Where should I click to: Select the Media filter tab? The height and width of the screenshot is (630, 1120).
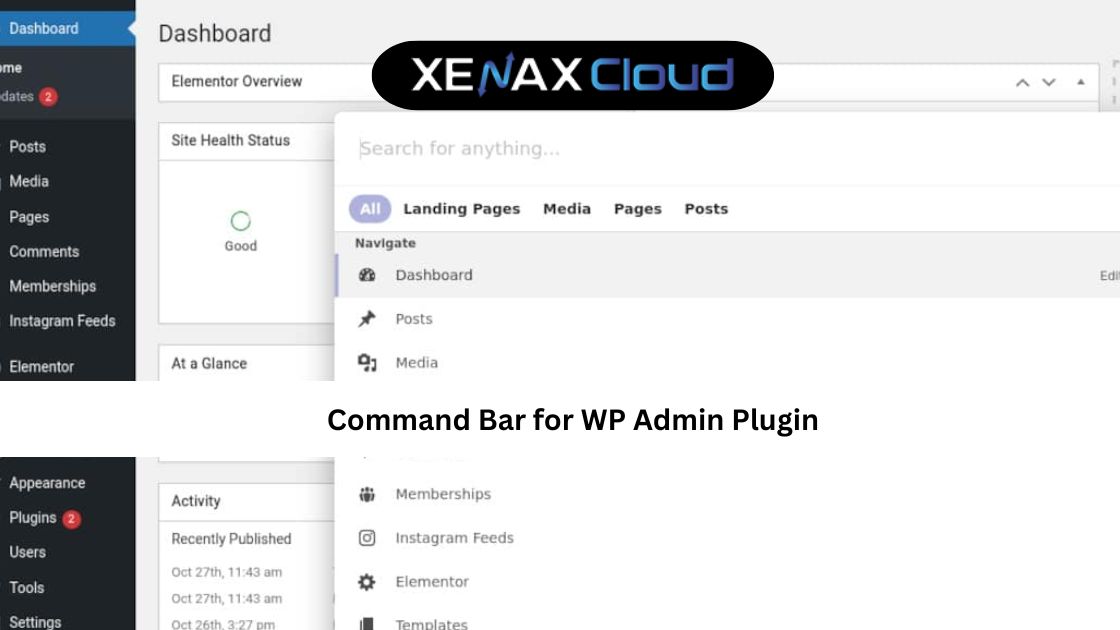tap(566, 209)
